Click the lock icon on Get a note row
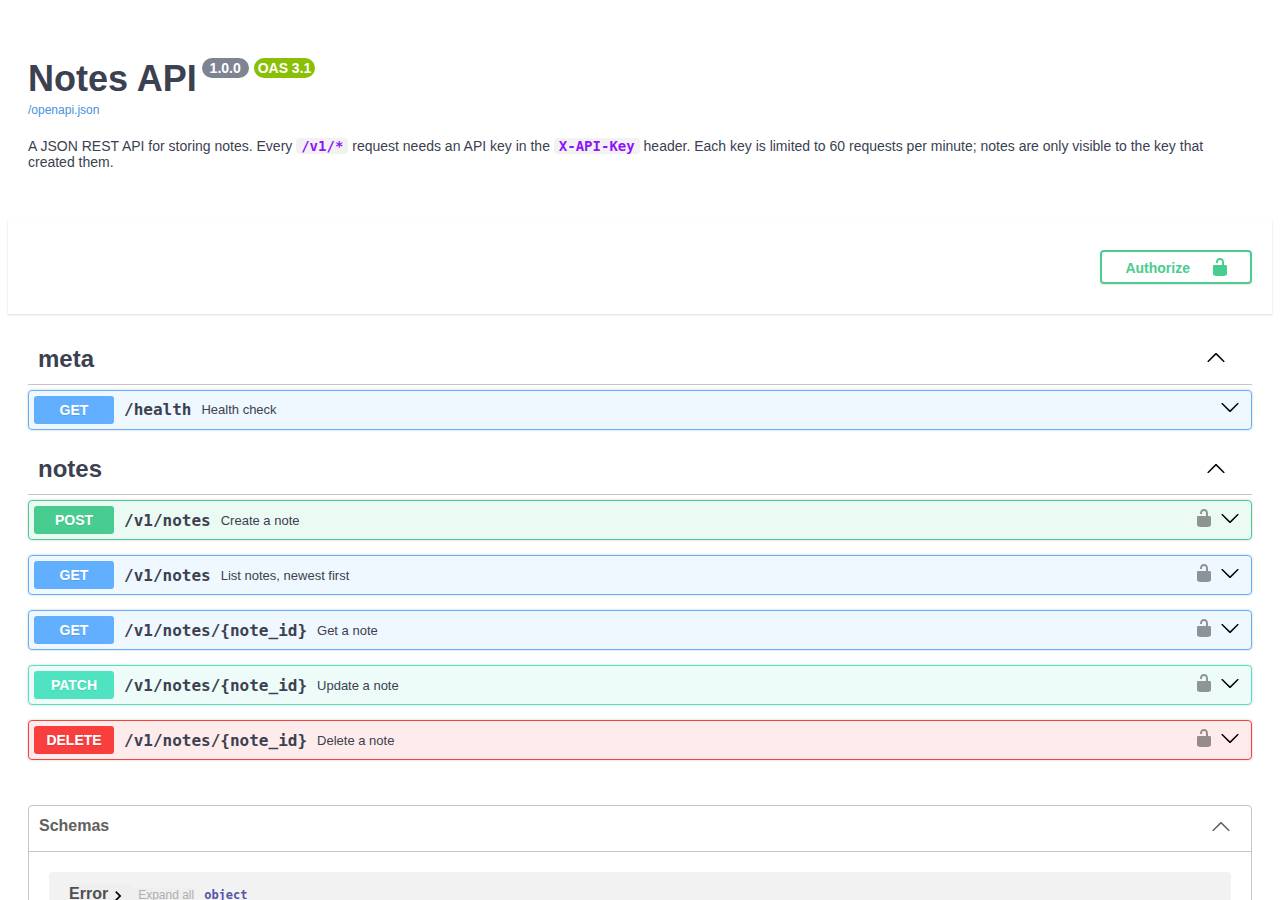This screenshot has width=1280, height=900. (x=1204, y=628)
